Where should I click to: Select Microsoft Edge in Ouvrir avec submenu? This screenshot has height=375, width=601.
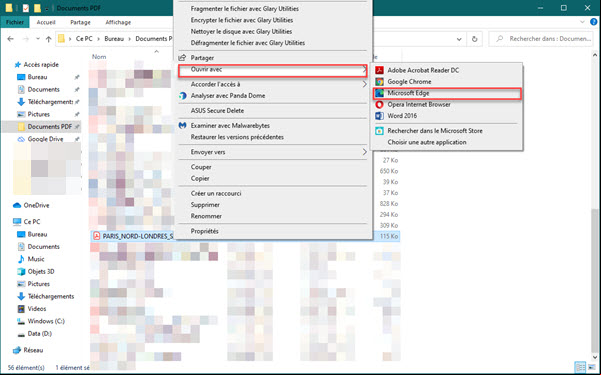447,93
